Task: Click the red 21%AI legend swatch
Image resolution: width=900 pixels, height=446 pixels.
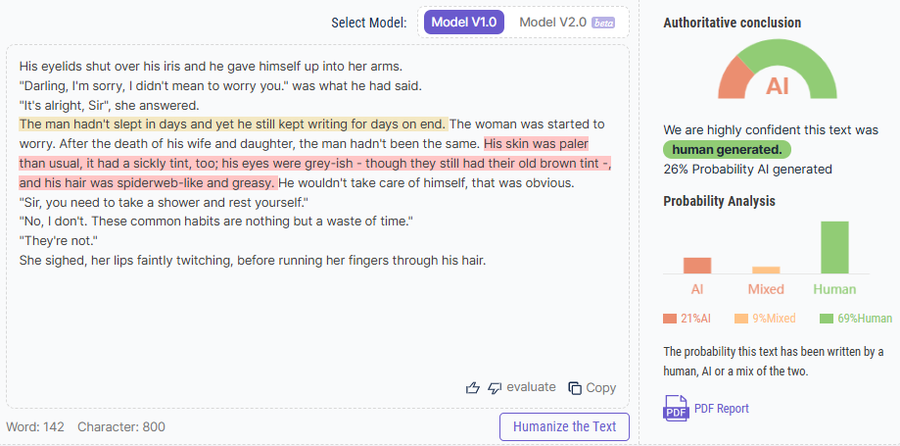Action: (x=670, y=319)
